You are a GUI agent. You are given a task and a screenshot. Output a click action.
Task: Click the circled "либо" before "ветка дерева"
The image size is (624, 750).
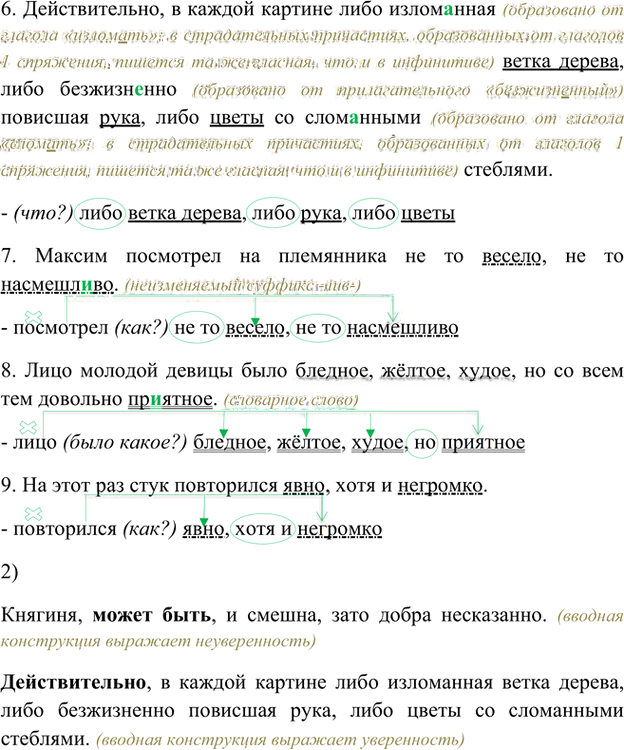click(101, 213)
